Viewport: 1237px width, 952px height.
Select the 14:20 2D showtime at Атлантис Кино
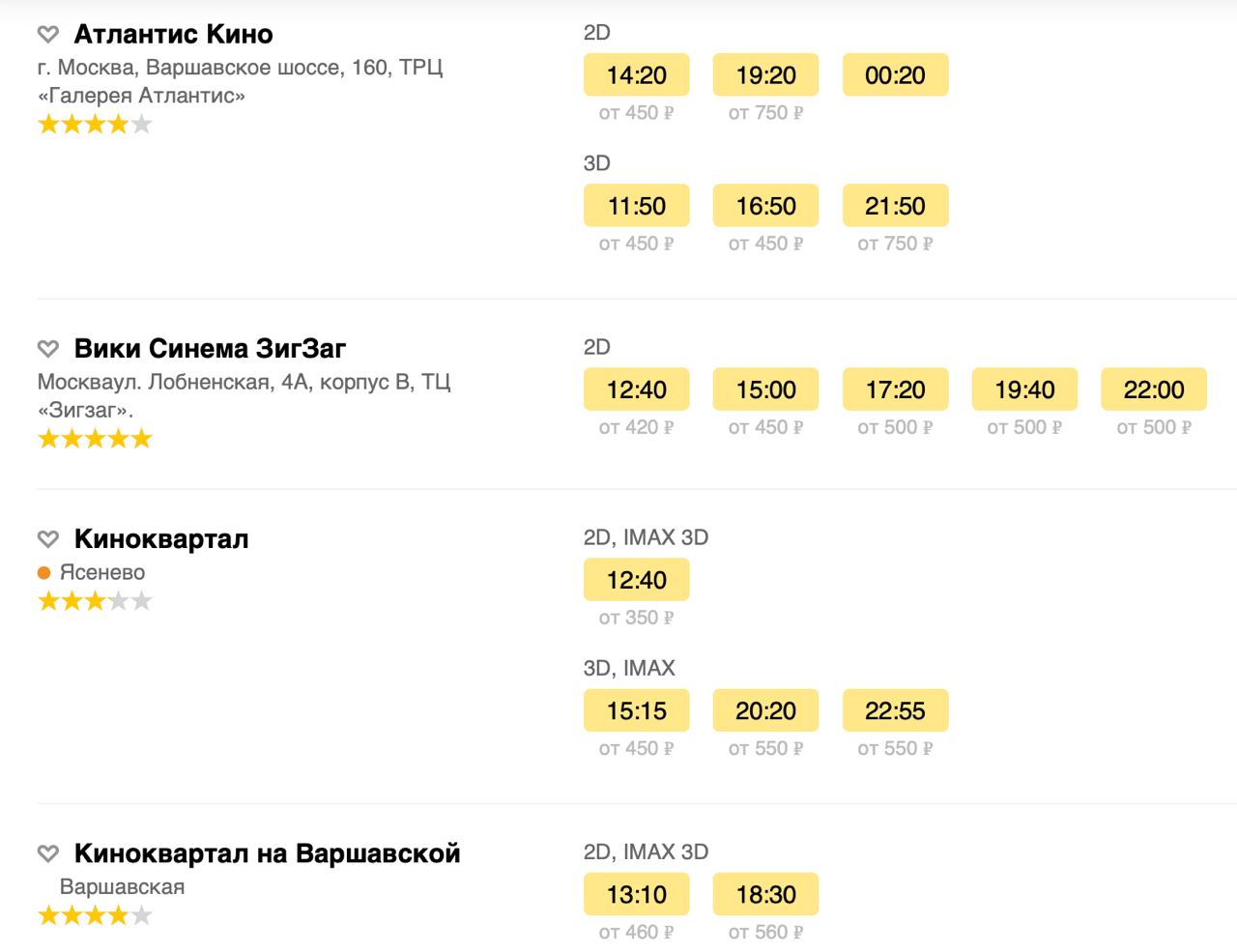637,75
